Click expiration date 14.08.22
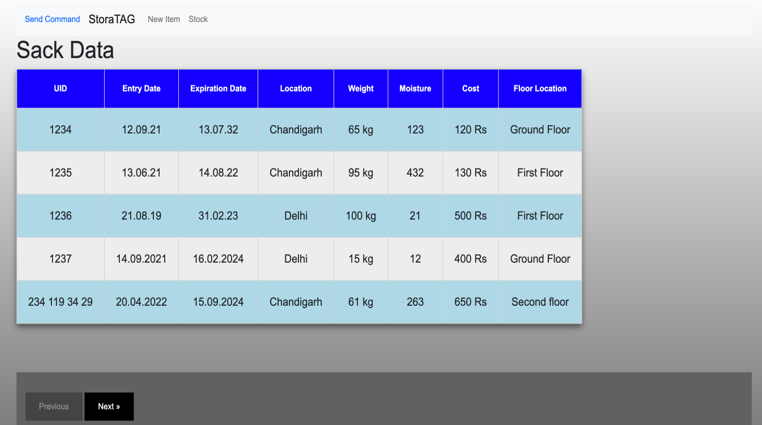The image size is (762, 425). tap(218, 173)
